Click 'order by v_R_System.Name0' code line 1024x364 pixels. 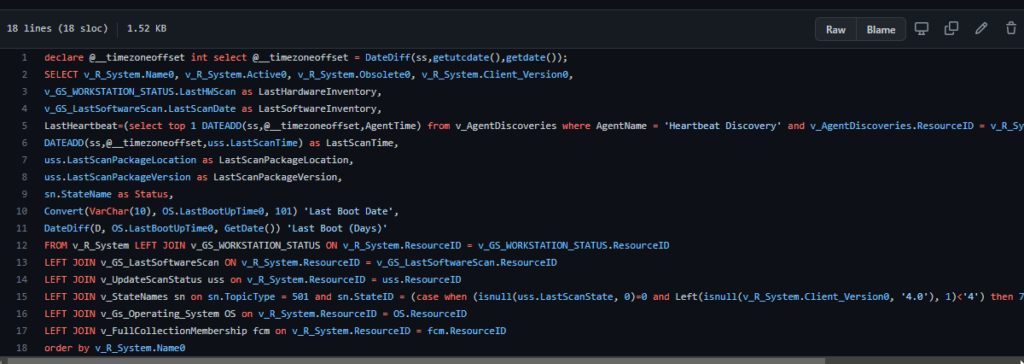pos(115,348)
